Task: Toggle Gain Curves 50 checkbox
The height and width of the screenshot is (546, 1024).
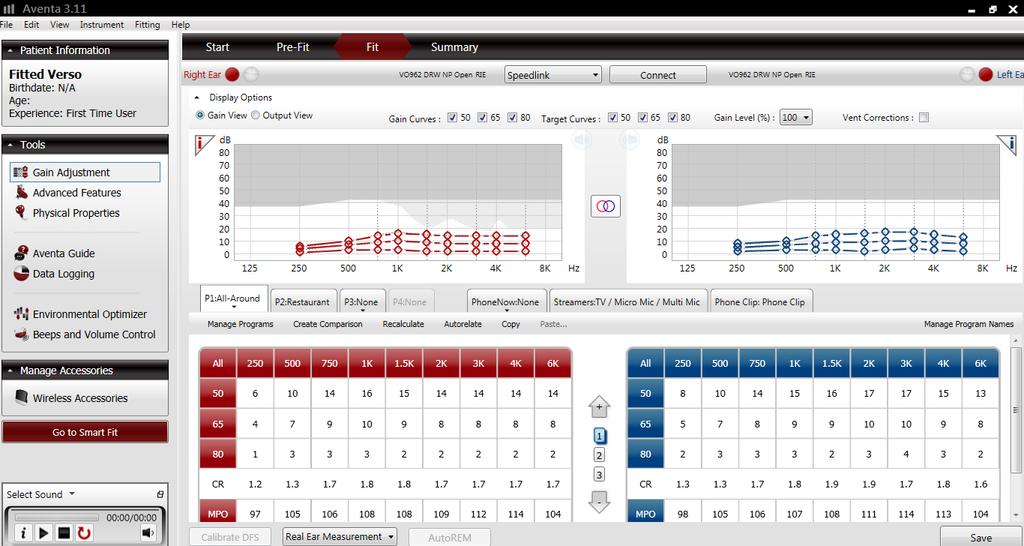Action: (x=452, y=118)
